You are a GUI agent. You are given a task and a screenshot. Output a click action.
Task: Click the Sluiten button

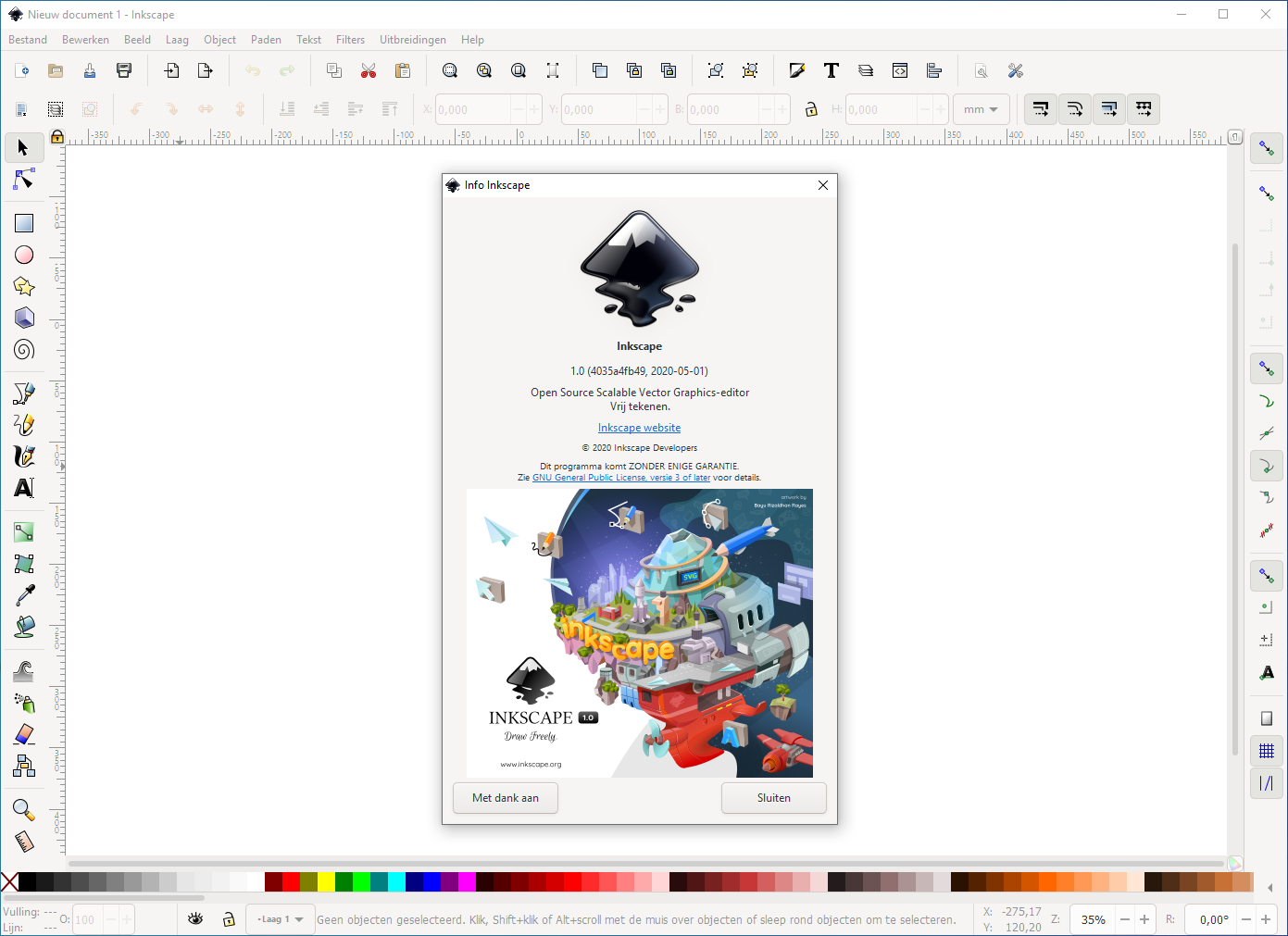click(773, 798)
